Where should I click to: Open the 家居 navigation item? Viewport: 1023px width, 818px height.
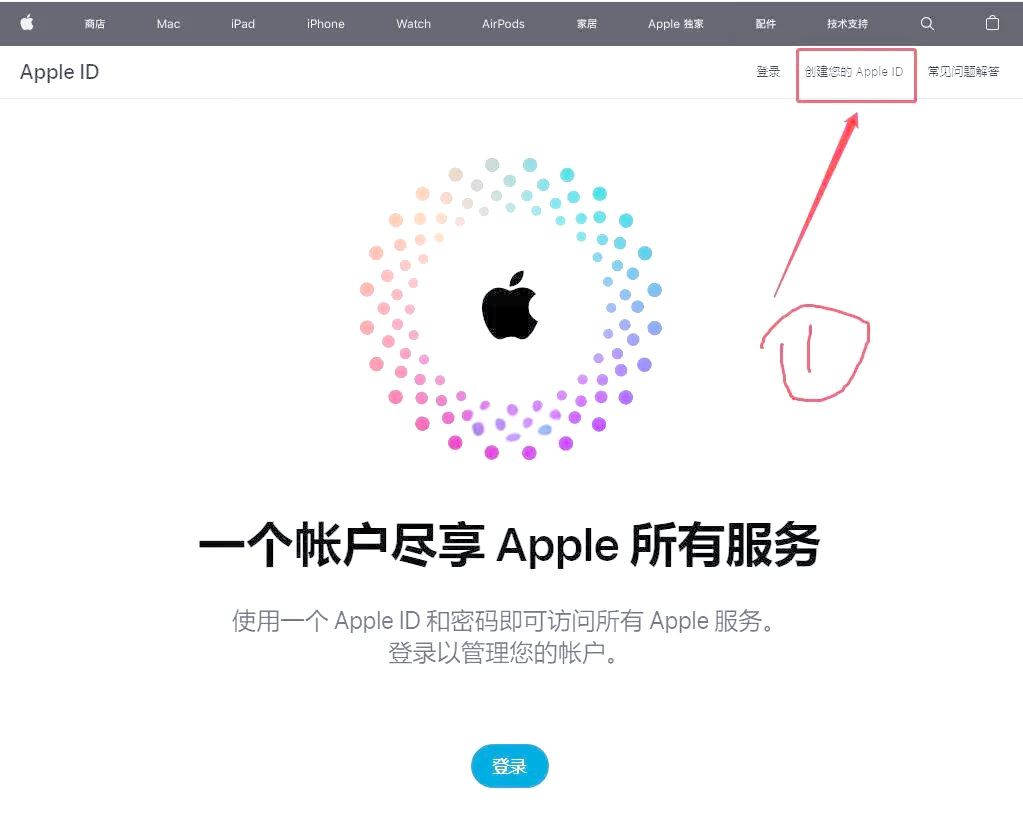point(587,23)
